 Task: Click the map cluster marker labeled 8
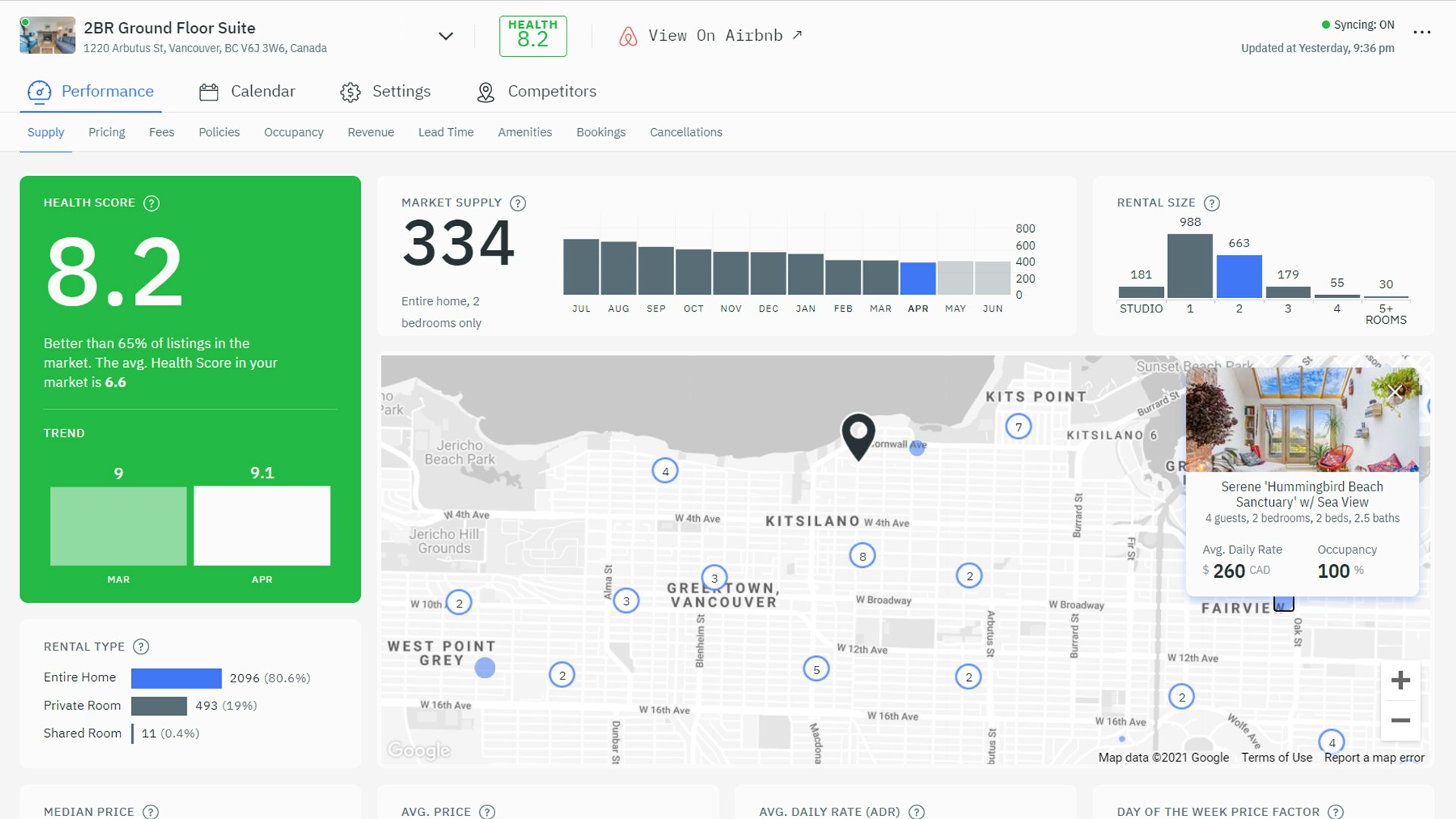point(862,556)
